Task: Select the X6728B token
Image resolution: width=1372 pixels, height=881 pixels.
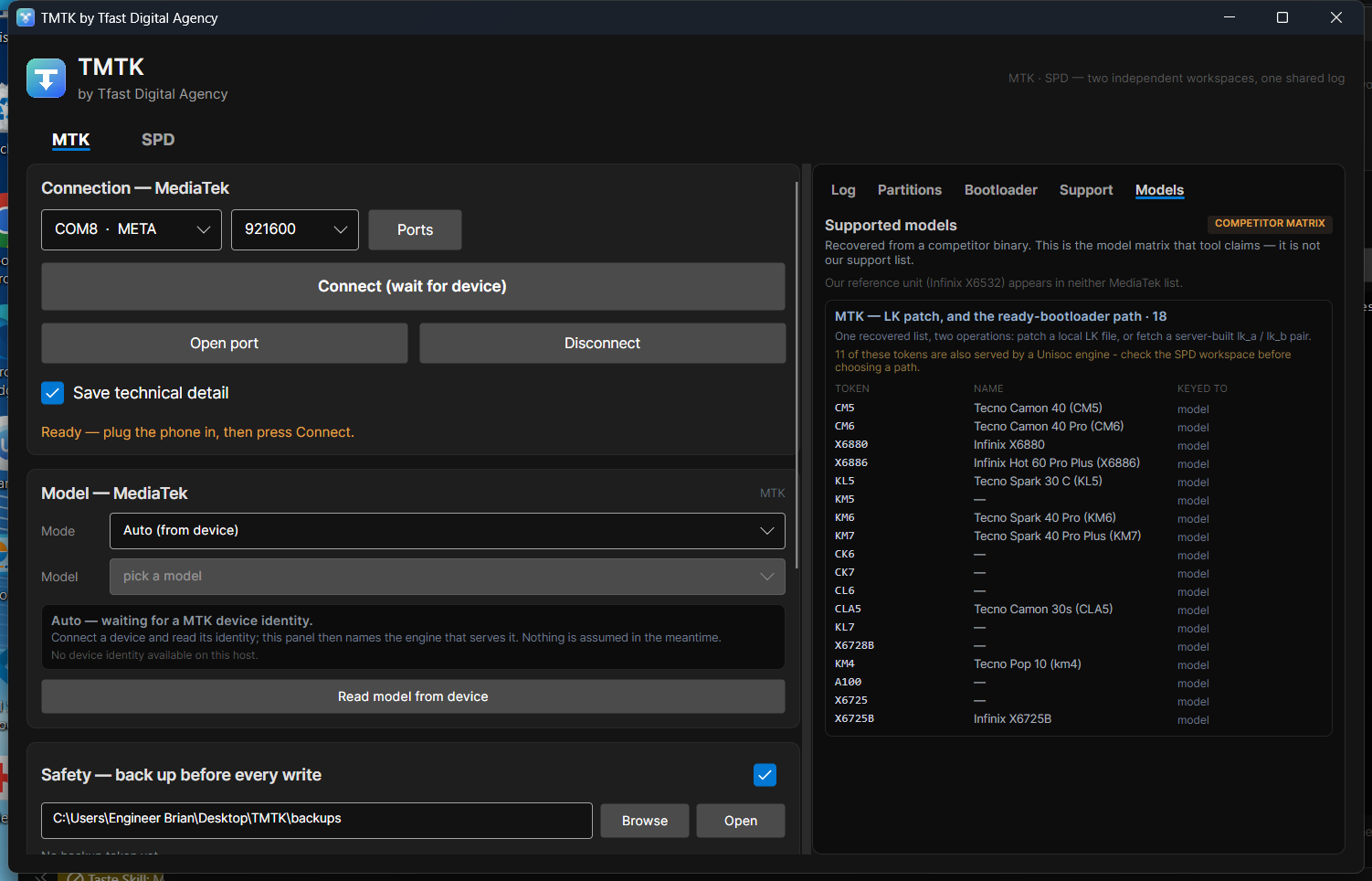Action: tap(854, 645)
